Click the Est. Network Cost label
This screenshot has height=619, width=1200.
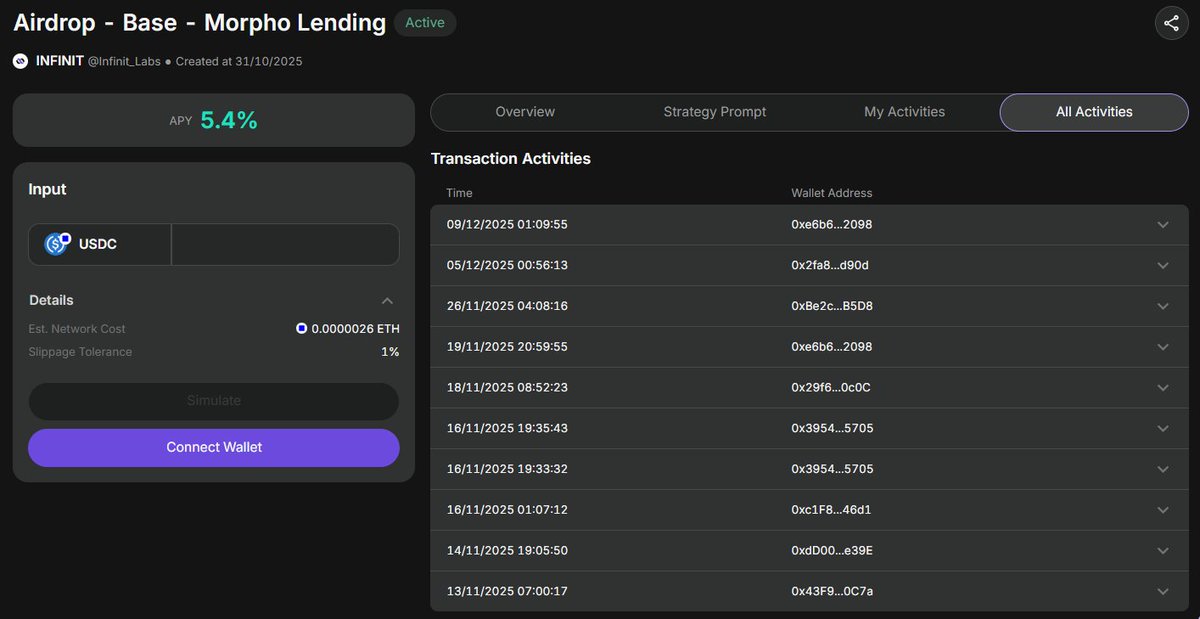tap(77, 328)
